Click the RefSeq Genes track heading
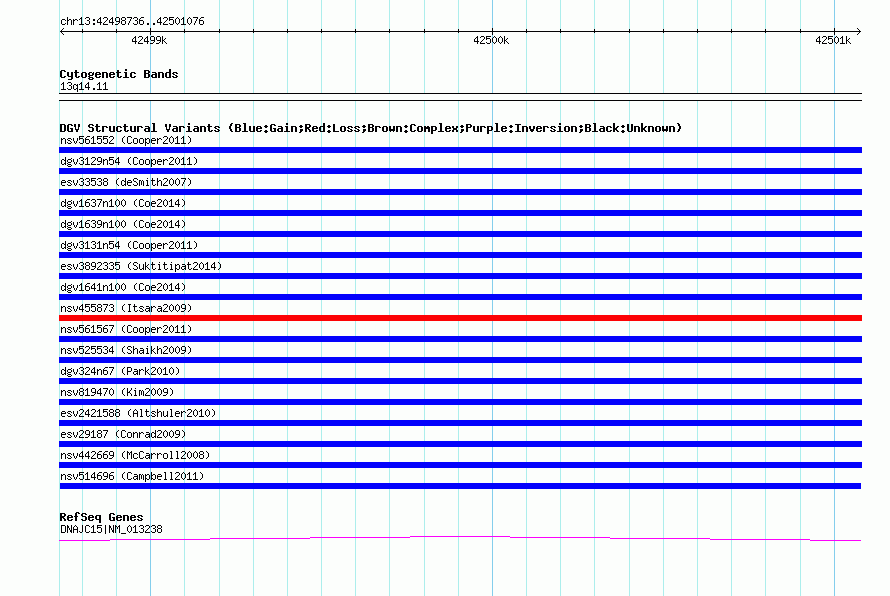This screenshot has height=596, width=890. tap(102, 517)
